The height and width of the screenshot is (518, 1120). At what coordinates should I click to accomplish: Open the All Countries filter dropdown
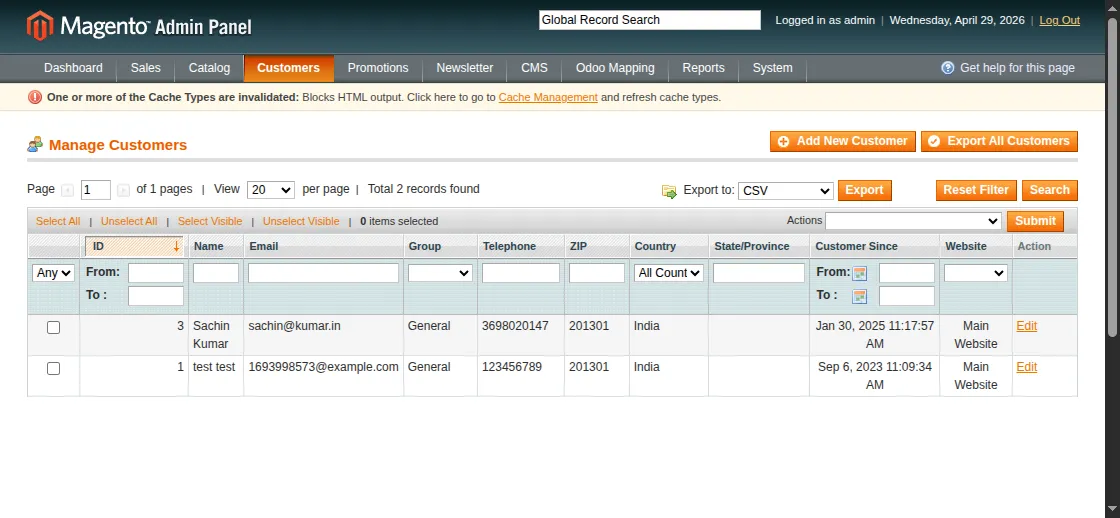pyautogui.click(x=669, y=273)
